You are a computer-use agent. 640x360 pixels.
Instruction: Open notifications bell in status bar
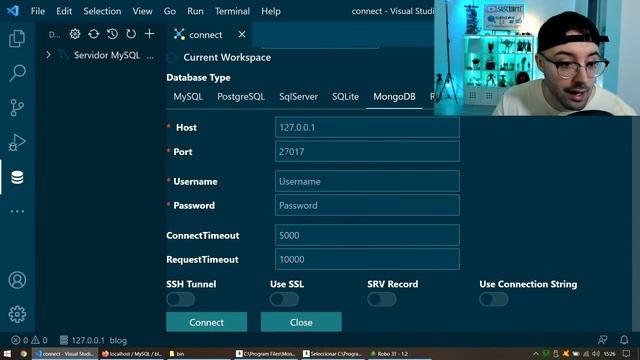(624, 340)
